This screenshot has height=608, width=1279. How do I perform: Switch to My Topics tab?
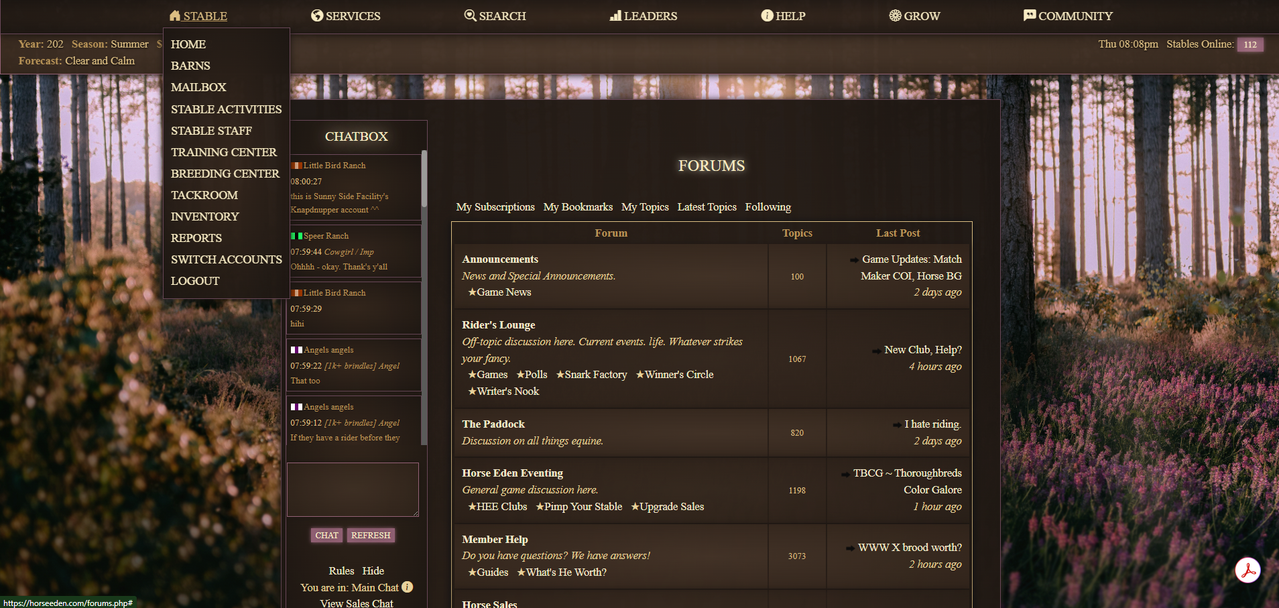click(x=645, y=207)
